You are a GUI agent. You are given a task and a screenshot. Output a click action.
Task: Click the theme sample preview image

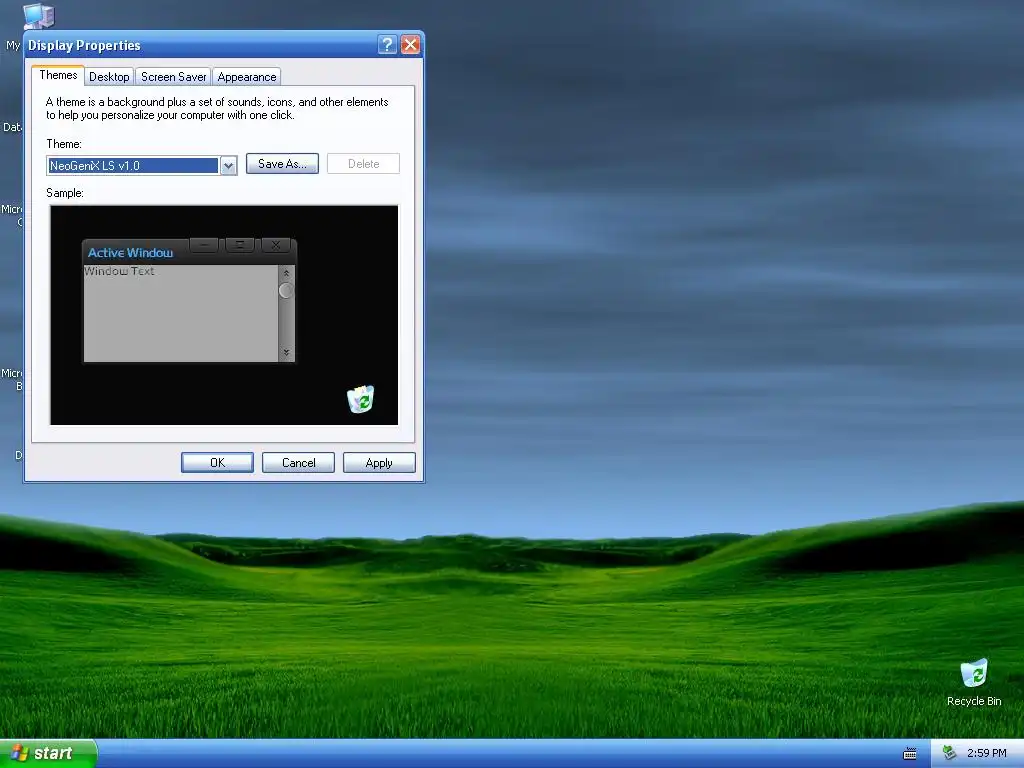click(x=224, y=315)
